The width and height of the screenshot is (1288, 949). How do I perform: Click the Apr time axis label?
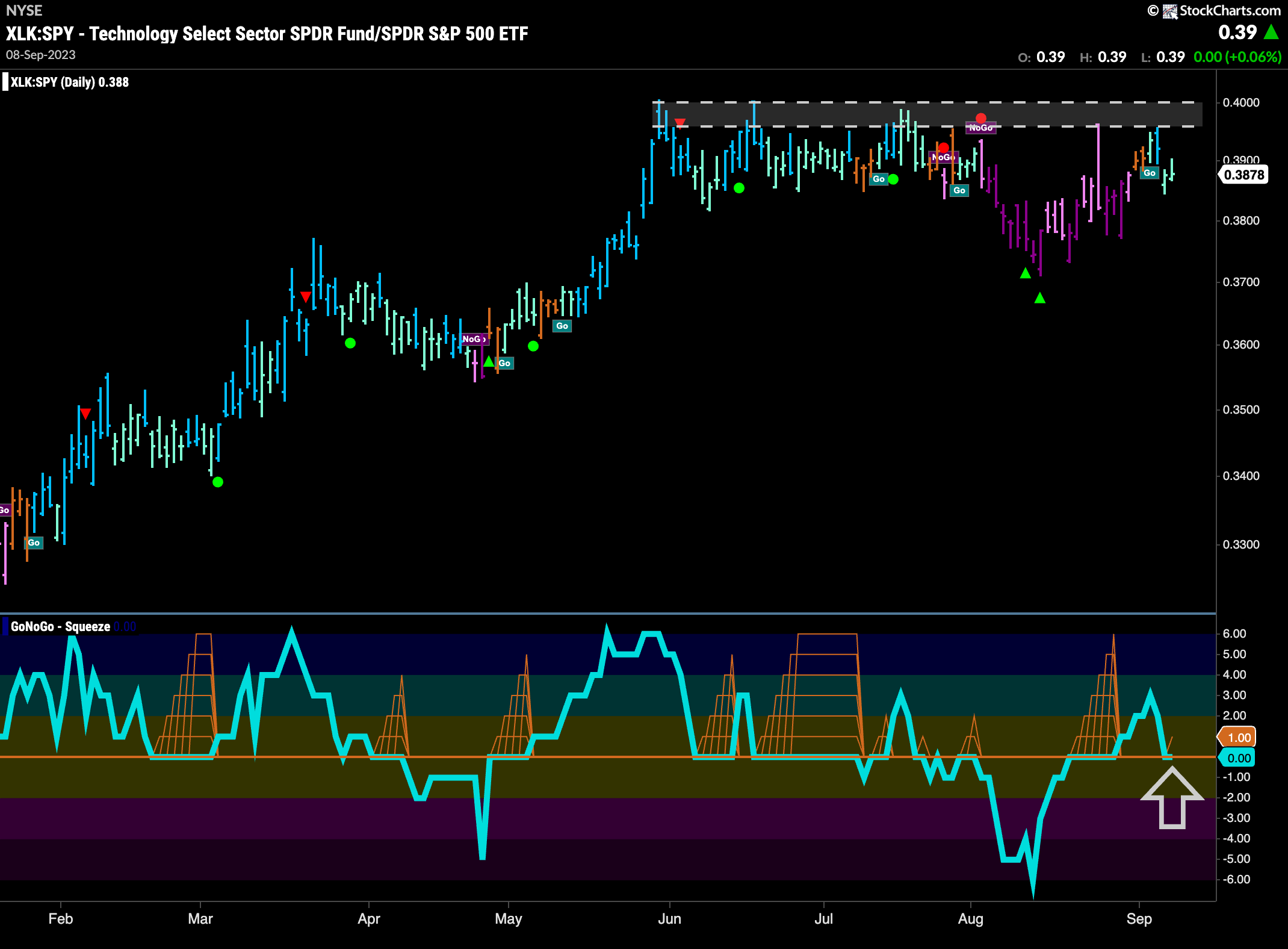(369, 919)
